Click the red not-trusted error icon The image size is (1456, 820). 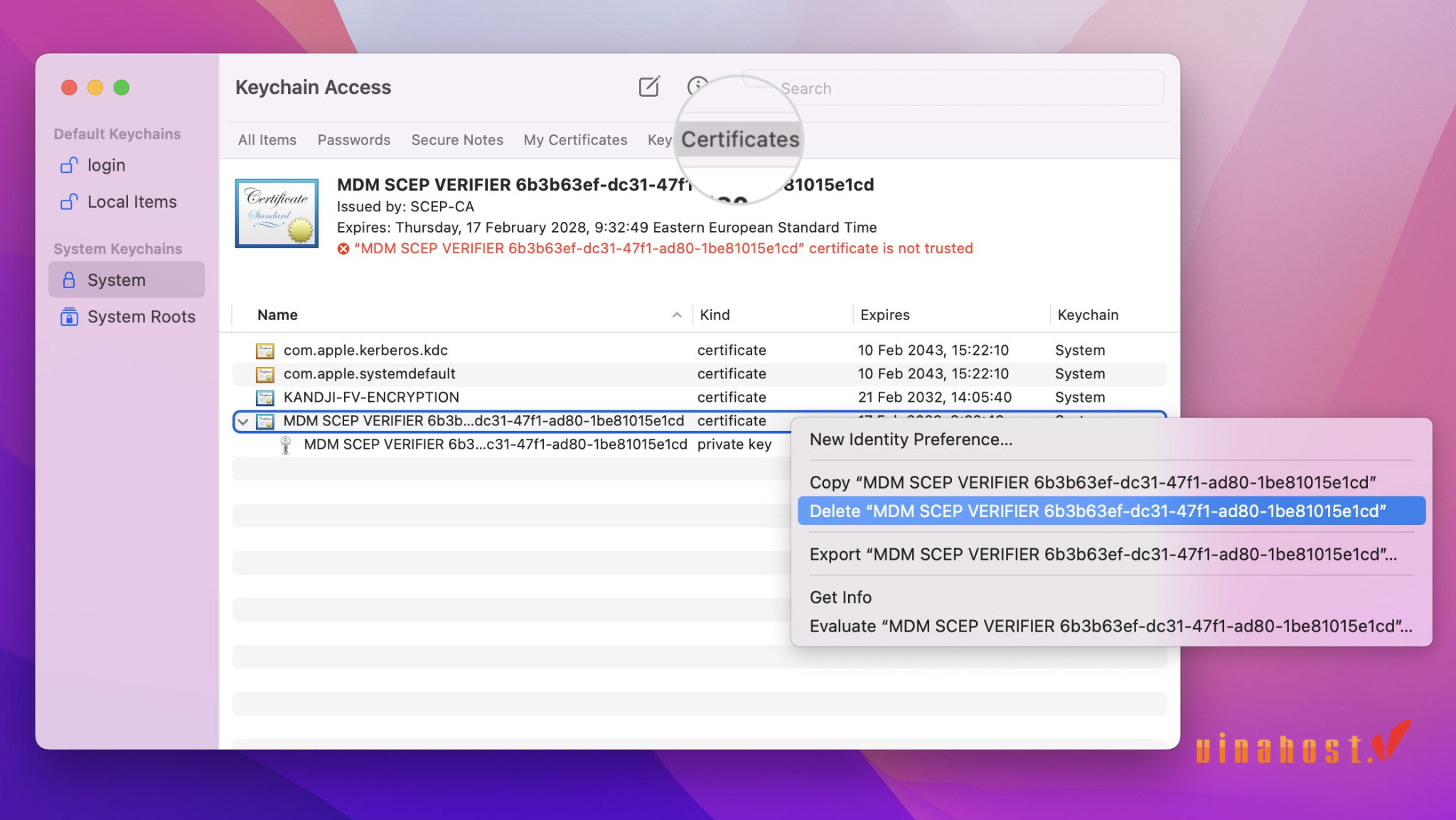(343, 249)
